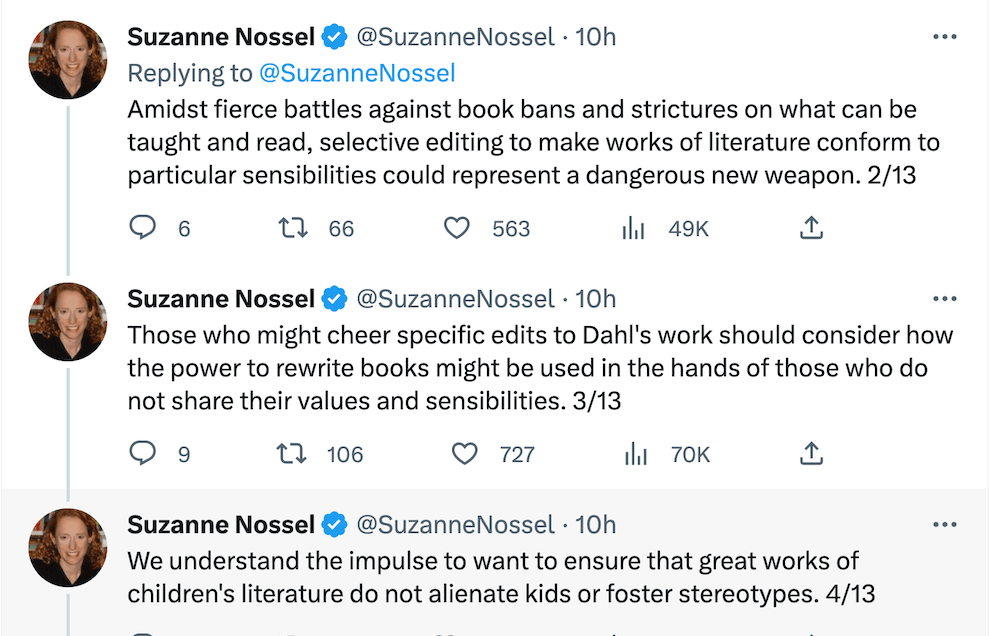This screenshot has width=1000, height=636.
Task: Click the 3/13 tweet's profile avatar
Action: (68, 321)
